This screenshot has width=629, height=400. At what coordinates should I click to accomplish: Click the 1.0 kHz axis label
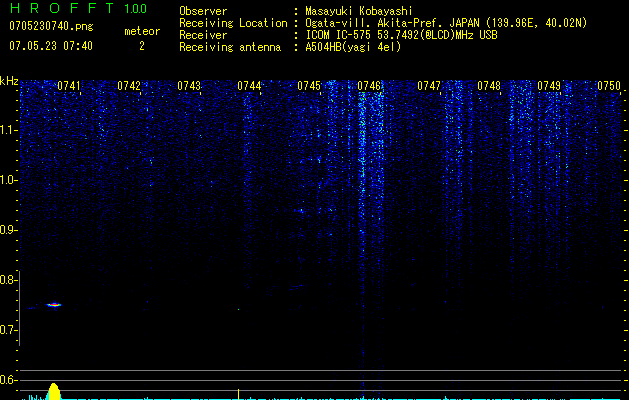point(8,180)
